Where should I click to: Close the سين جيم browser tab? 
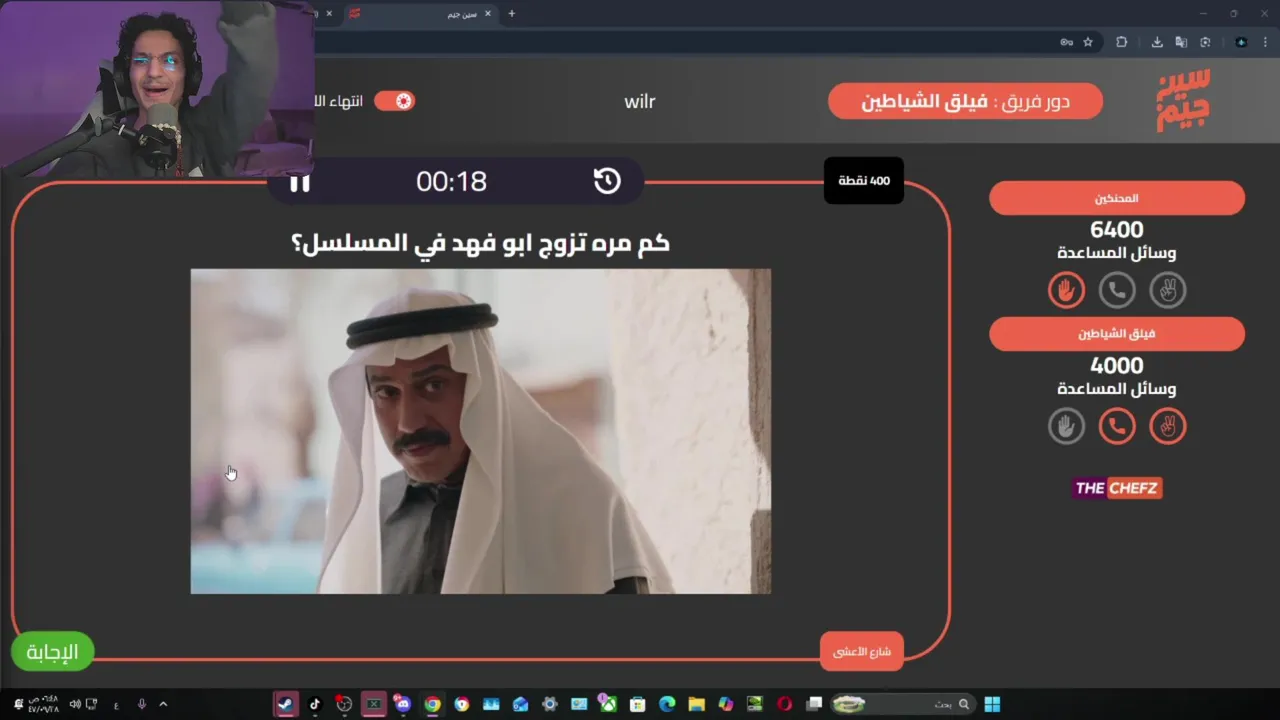pyautogui.click(x=488, y=14)
